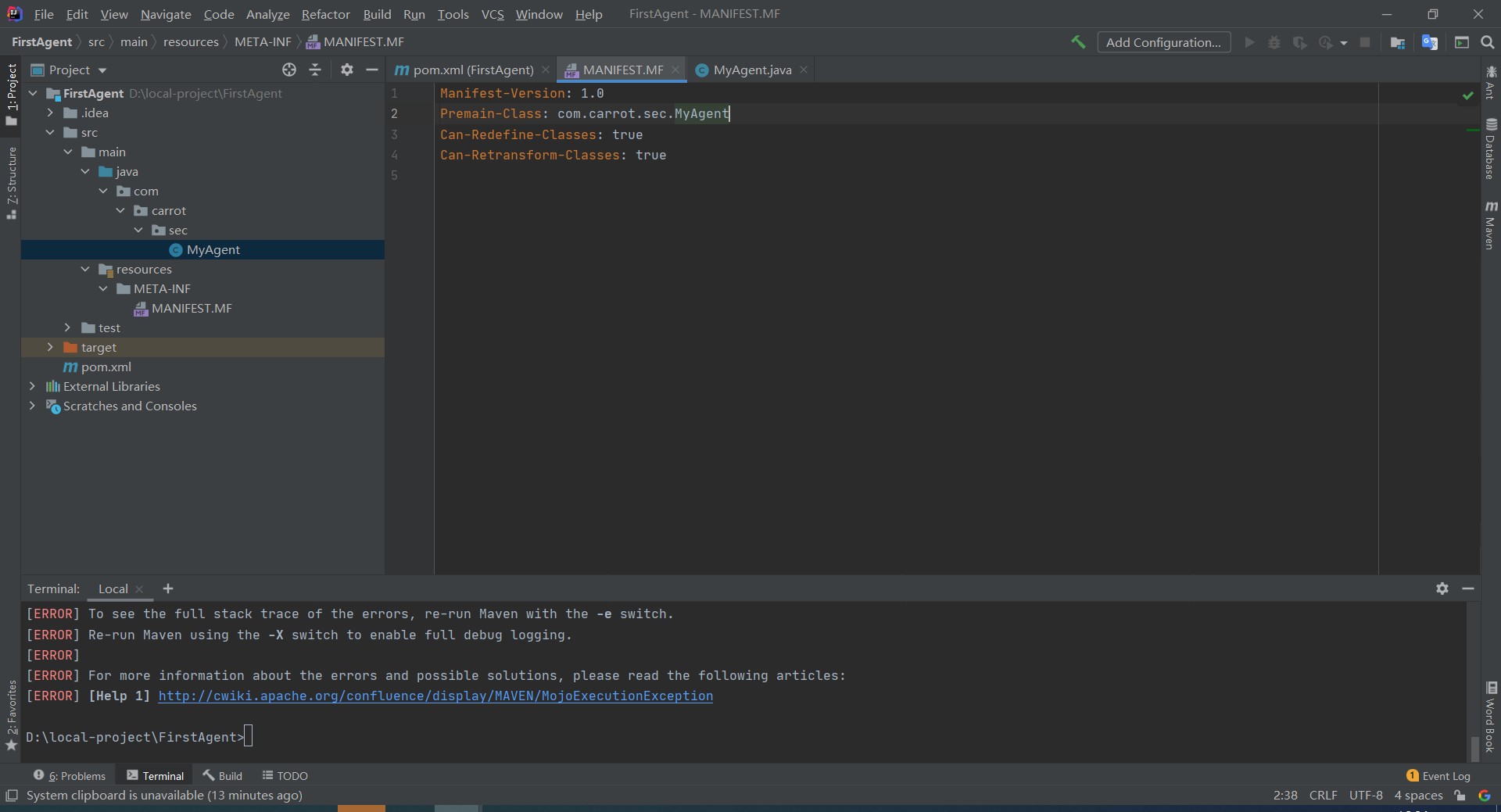Viewport: 1501px width, 812px height.
Task: Collapse all in the Project panel
Action: pos(315,70)
